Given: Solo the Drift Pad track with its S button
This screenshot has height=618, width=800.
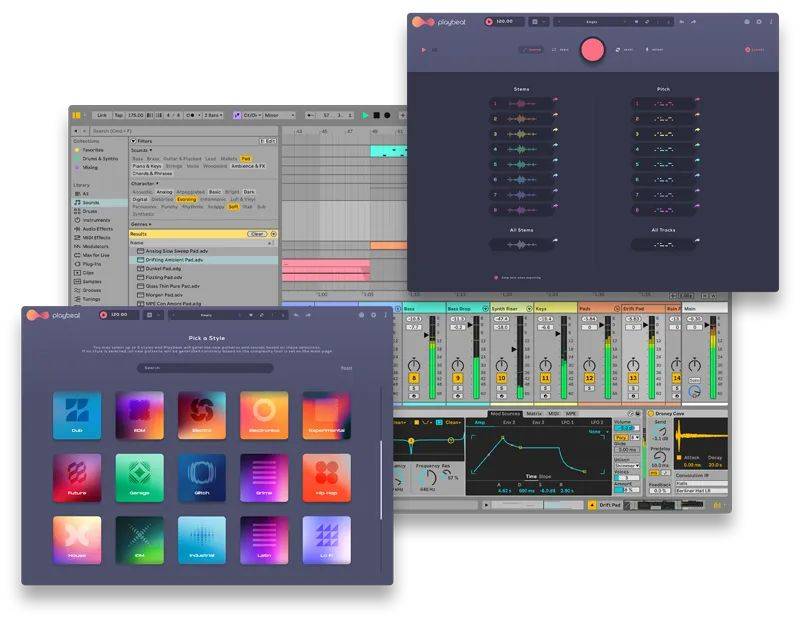Looking at the screenshot, I should [x=633, y=388].
